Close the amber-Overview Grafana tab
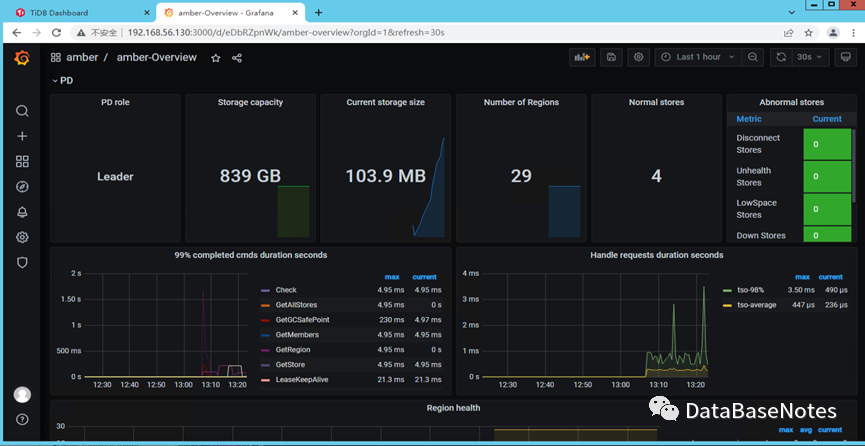This screenshot has height=446, width=865. pos(296,13)
